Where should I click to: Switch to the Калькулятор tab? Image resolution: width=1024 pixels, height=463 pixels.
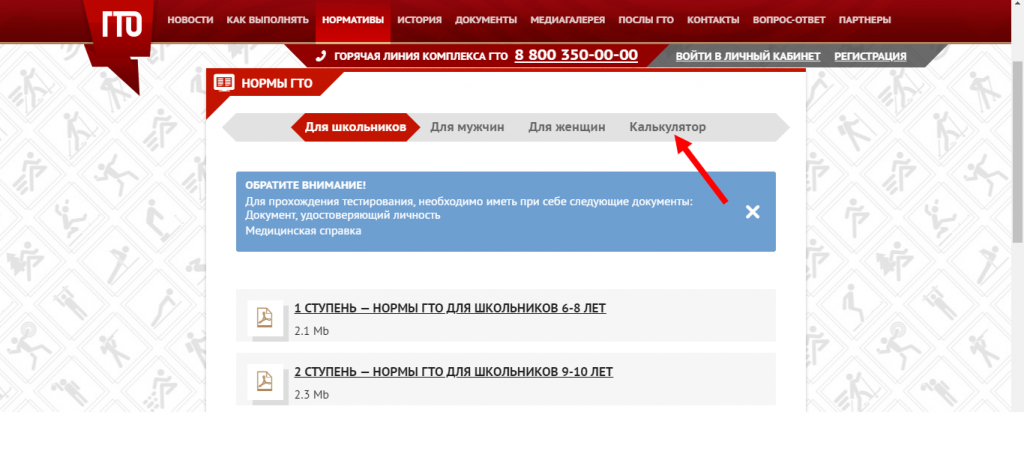(x=667, y=127)
